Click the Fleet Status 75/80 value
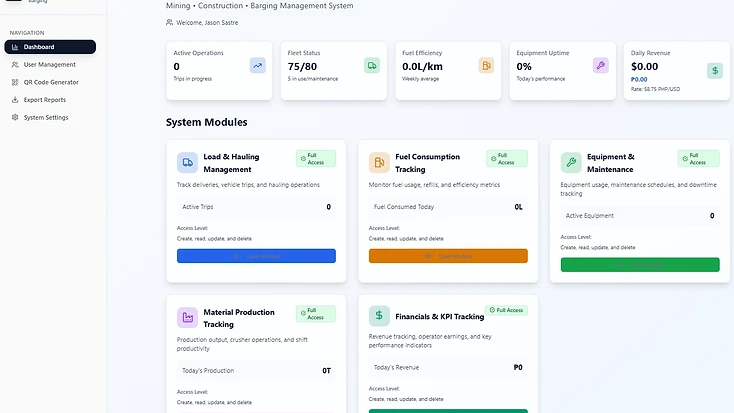734x413 pixels. click(302, 66)
